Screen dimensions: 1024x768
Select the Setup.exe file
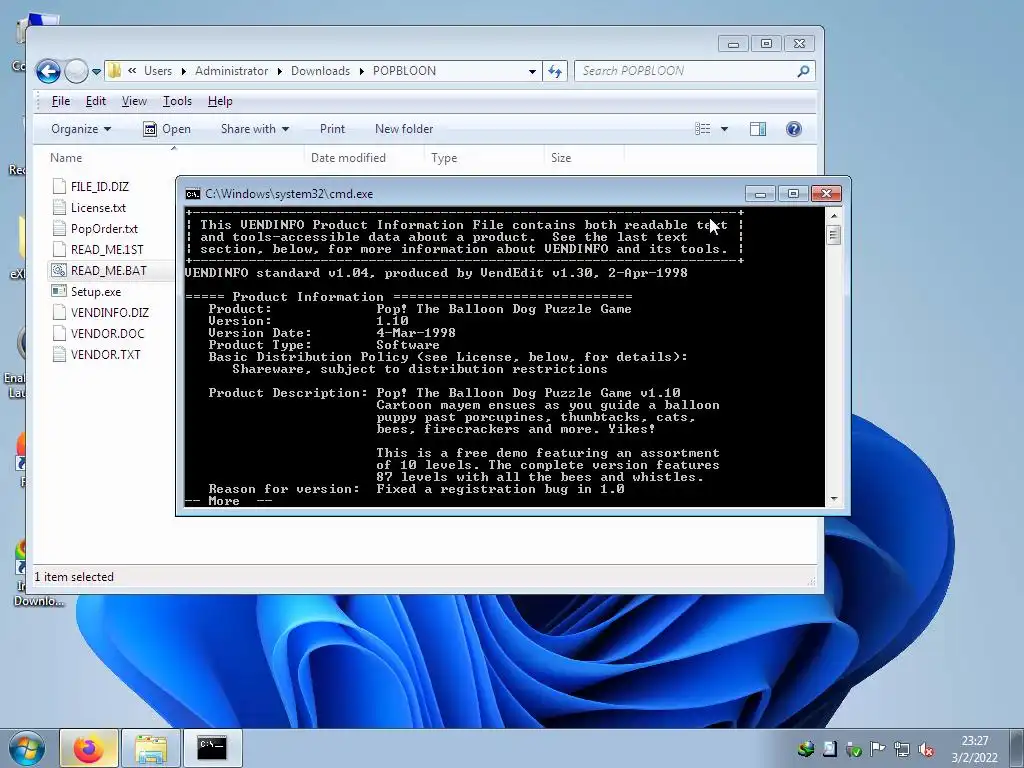96,291
